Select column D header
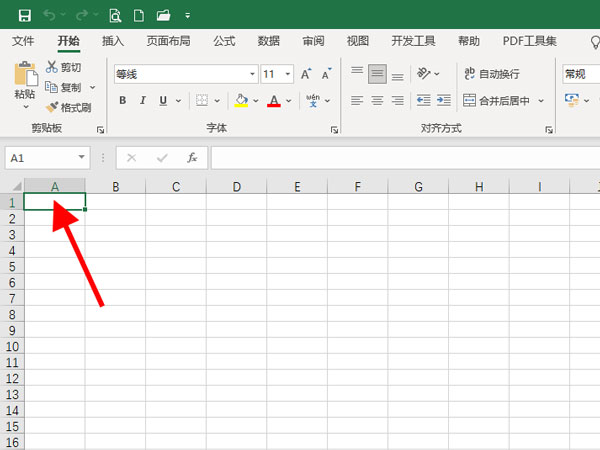Screen dimensions: 600x450 (236, 186)
